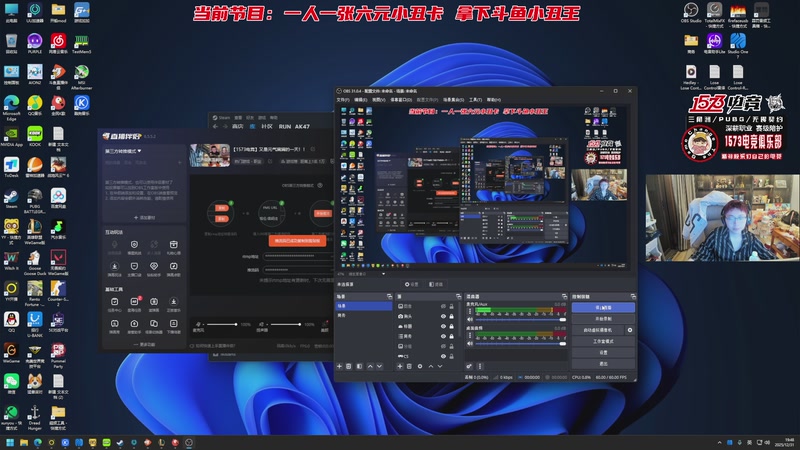This screenshot has height=450, width=800.
Task: Toggle lock of camera-icon source row
Action: coord(451,316)
